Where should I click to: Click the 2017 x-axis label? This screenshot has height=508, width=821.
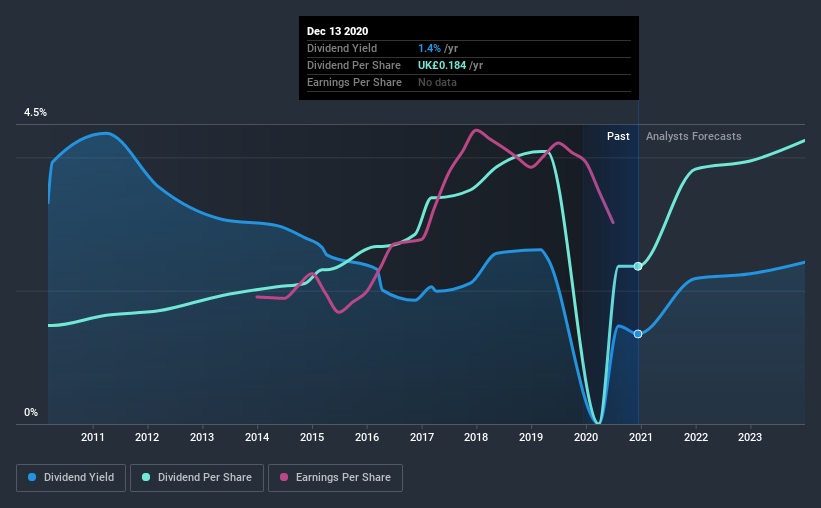point(422,437)
